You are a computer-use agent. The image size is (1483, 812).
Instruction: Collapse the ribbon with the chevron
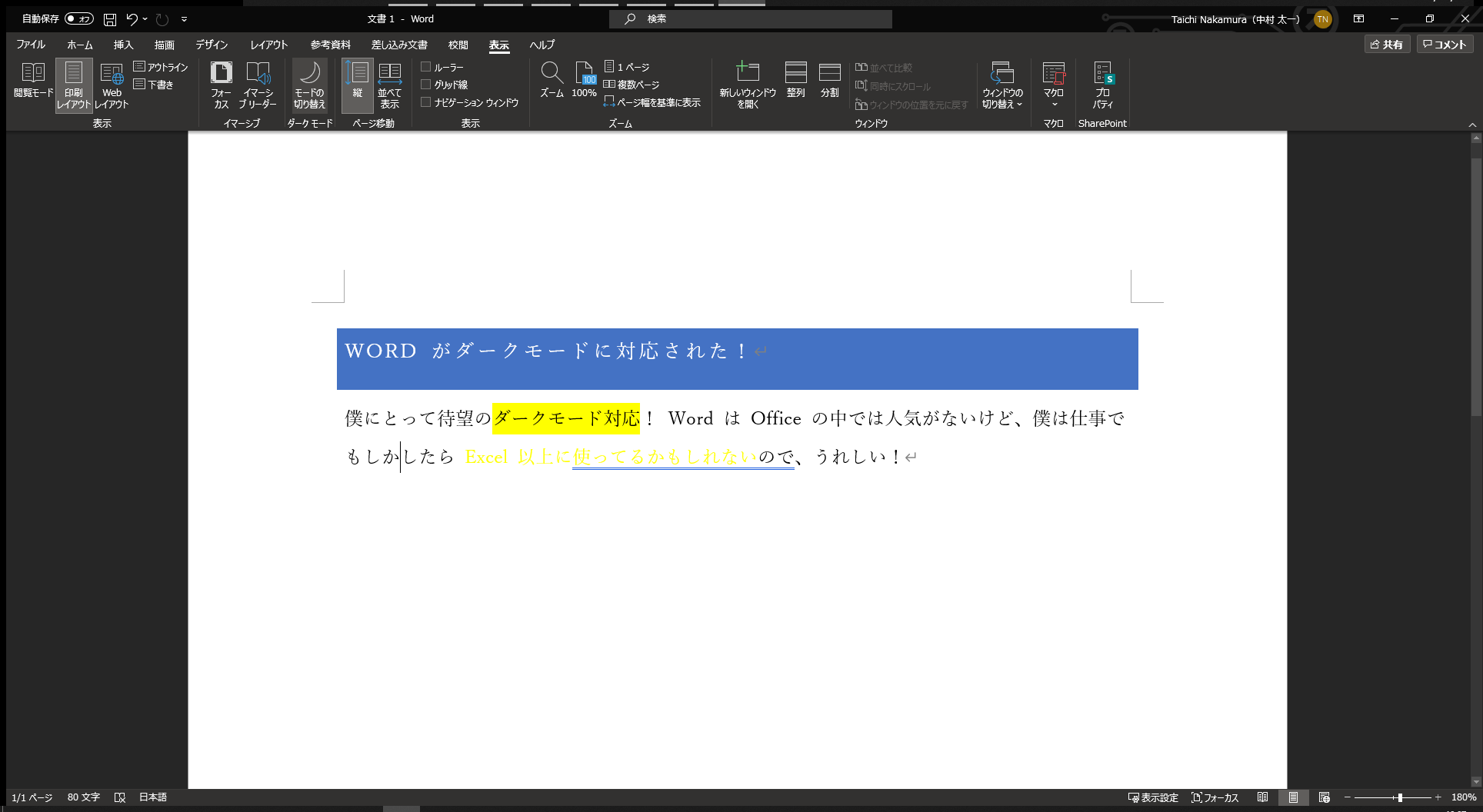[1472, 125]
